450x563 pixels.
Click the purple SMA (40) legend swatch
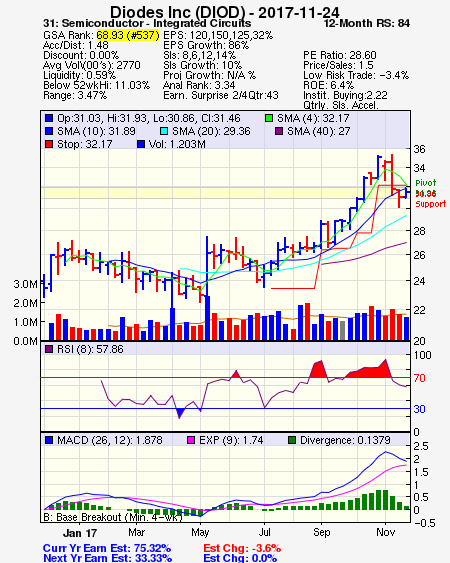[279, 131]
